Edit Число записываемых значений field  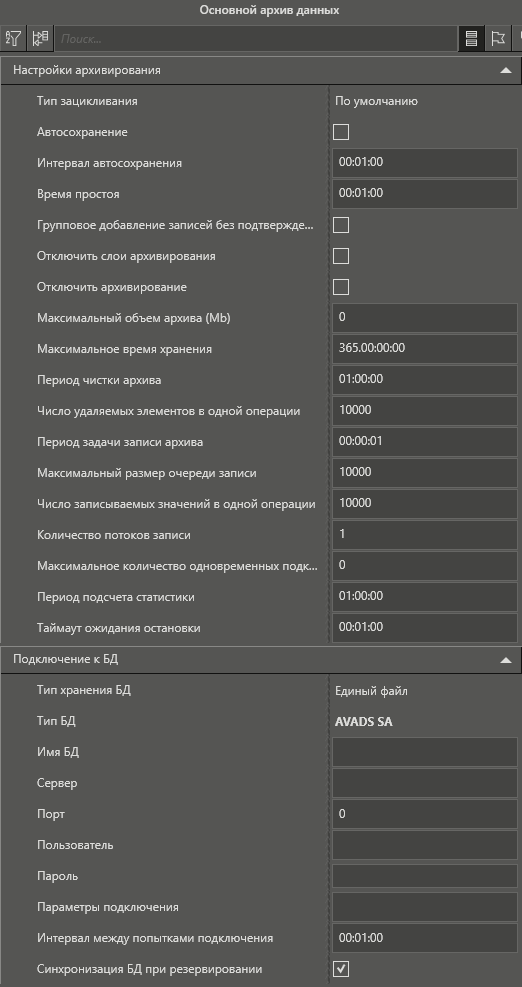pos(425,504)
